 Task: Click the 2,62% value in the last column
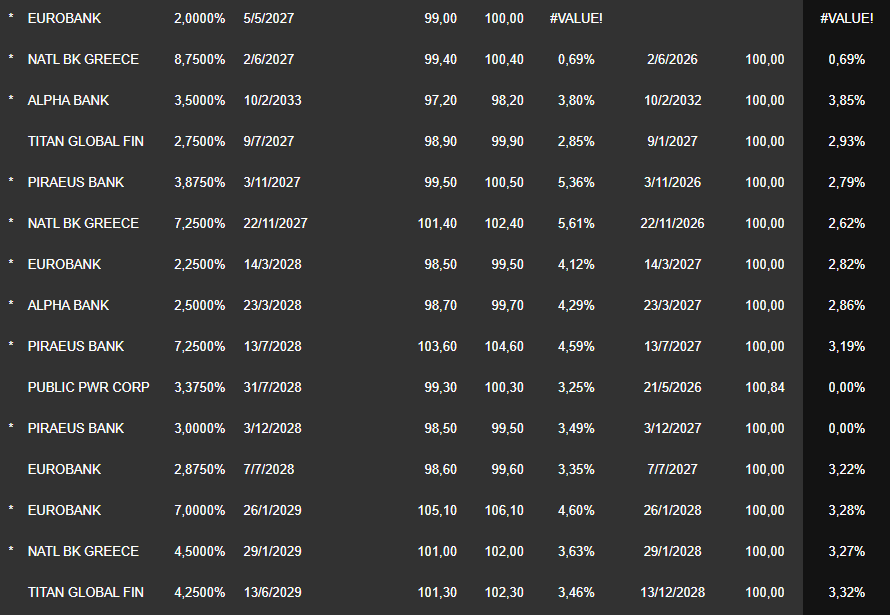point(846,223)
